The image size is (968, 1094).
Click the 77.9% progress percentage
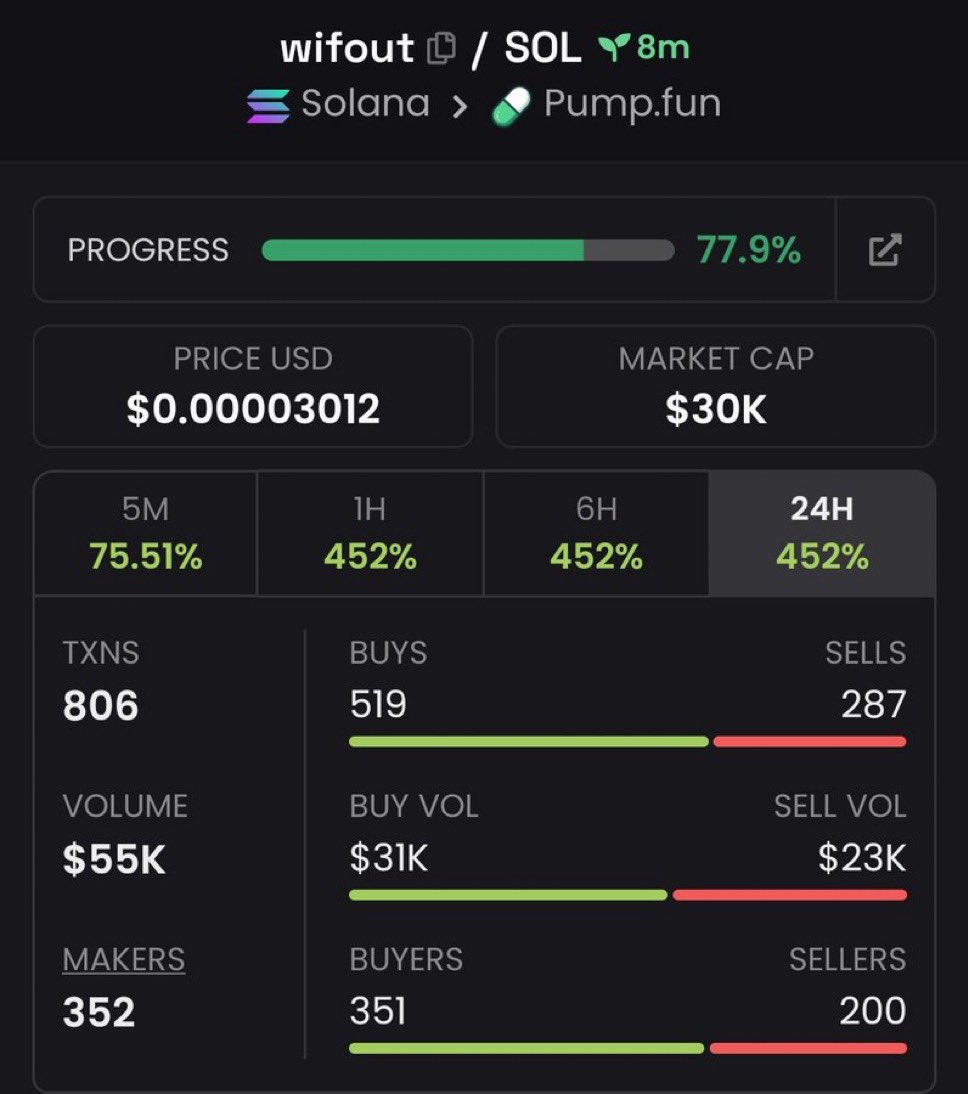(748, 250)
